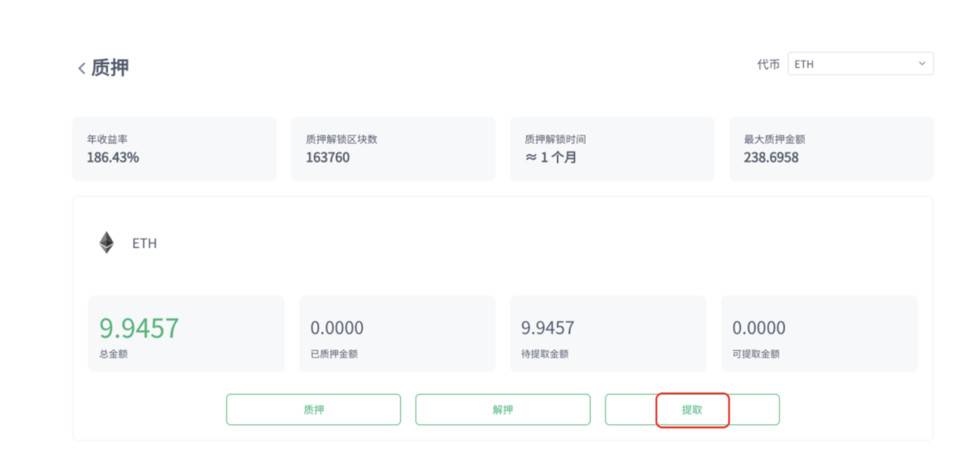Image resolution: width=960 pixels, height=470 pixels.
Task: Click the 可提取金额 0.0000 card
Action: coord(819,334)
